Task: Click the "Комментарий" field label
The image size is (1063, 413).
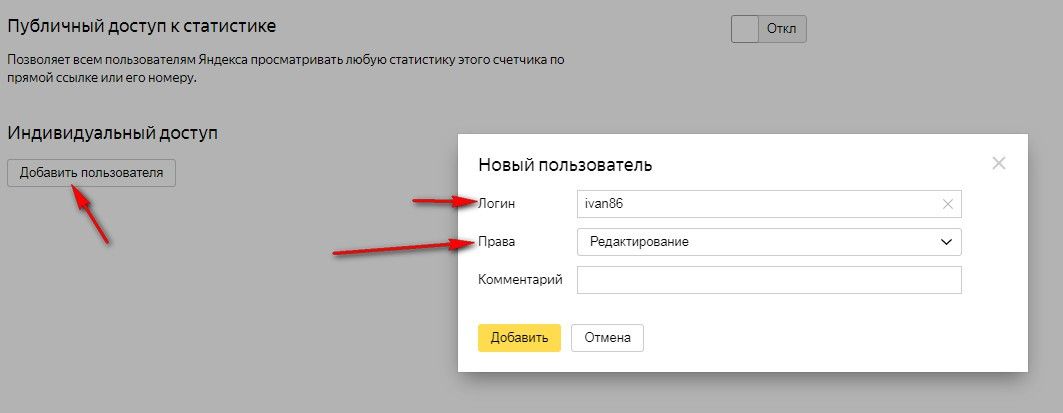Action: (520, 280)
